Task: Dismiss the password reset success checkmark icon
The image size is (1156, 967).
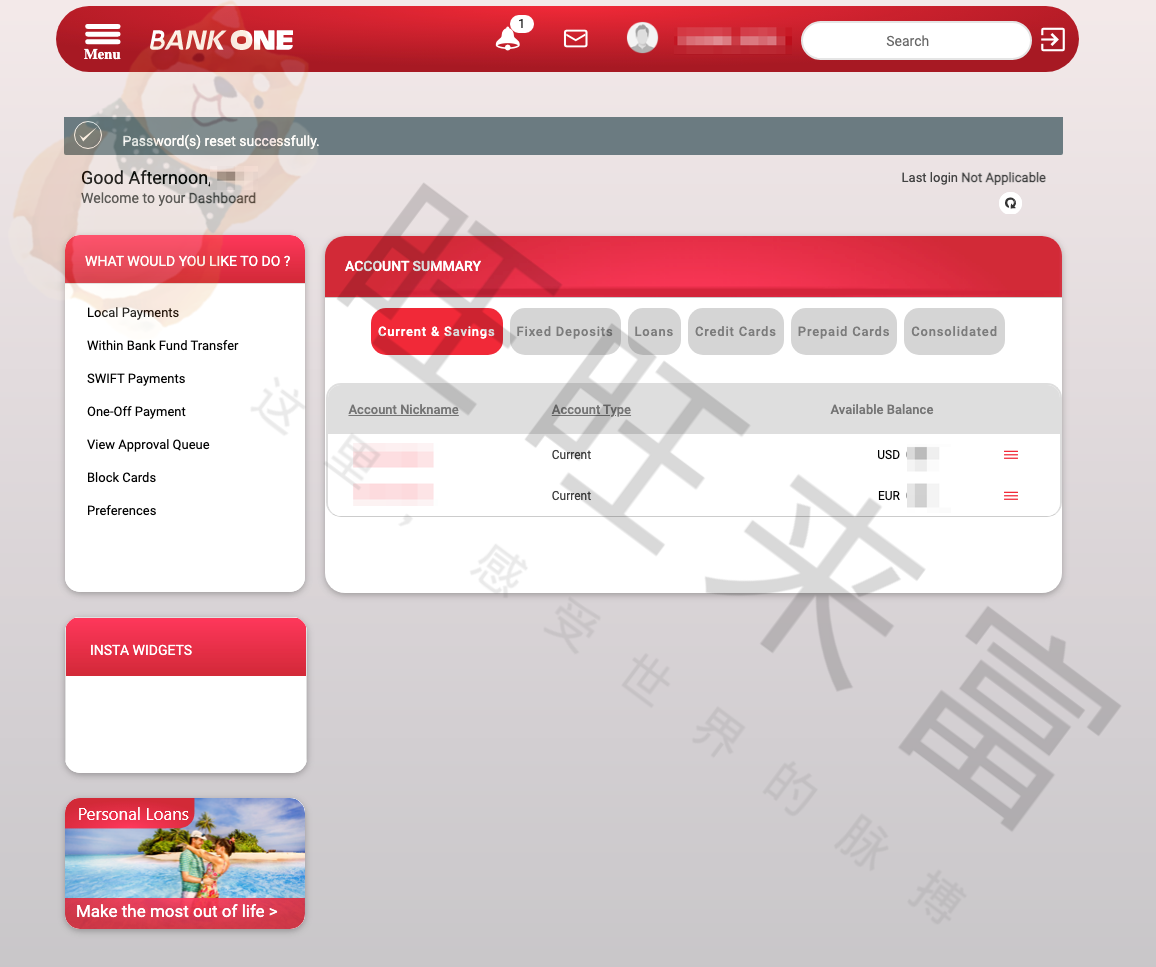Action: click(87, 135)
